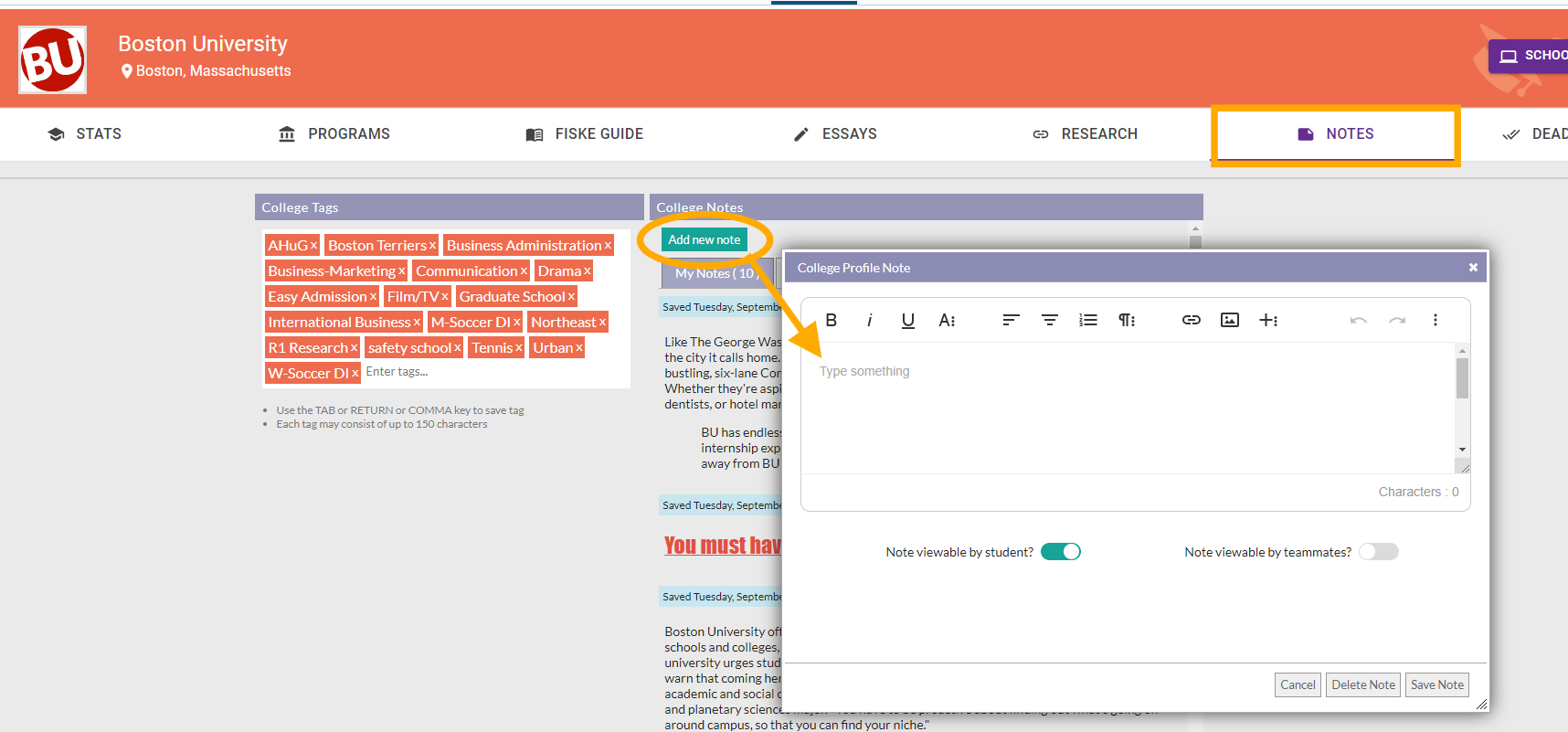
Task: Select the NOTES tab
Action: (1335, 134)
